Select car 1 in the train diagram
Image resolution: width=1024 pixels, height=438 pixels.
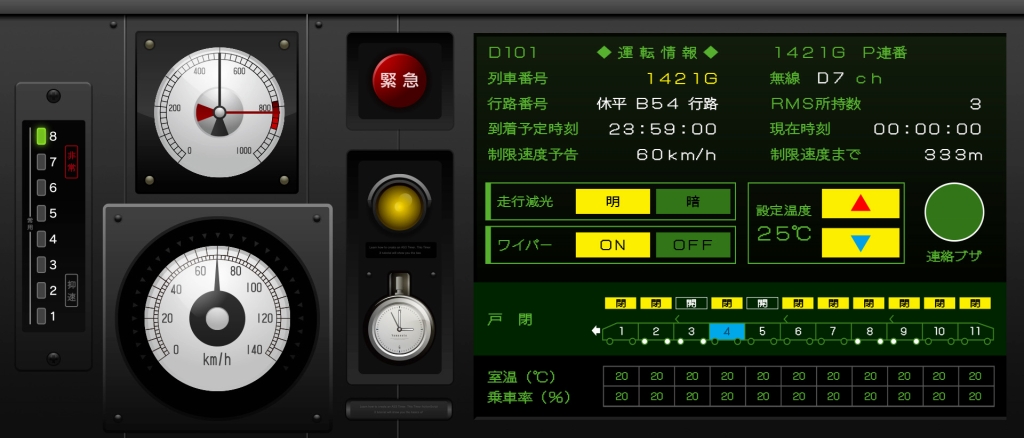pos(620,332)
